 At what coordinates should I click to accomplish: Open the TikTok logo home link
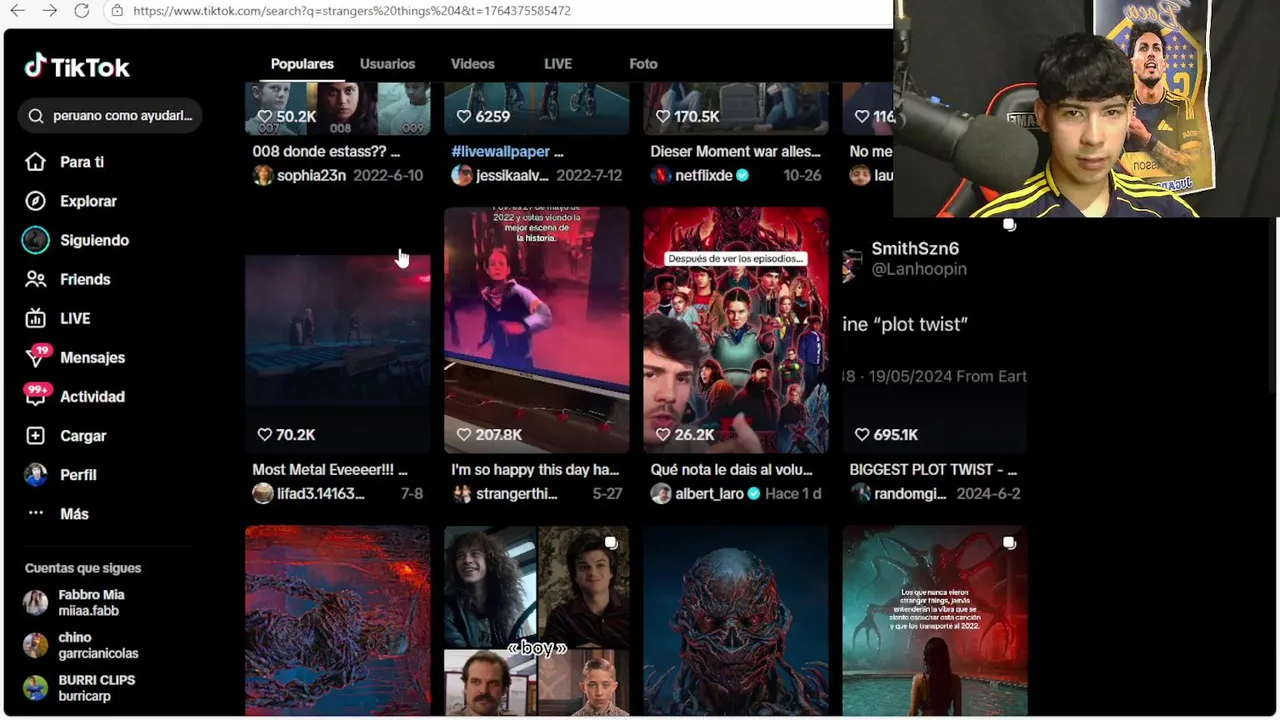point(77,66)
